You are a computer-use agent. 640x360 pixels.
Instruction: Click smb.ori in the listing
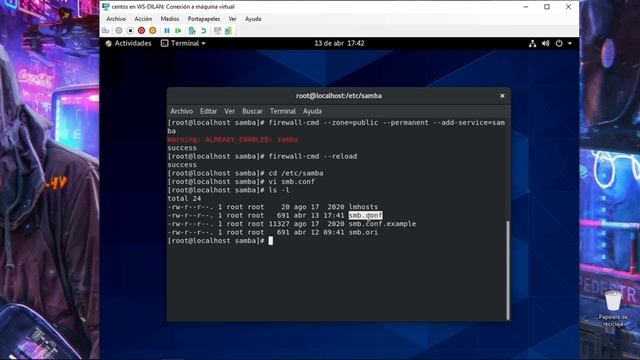coord(363,232)
